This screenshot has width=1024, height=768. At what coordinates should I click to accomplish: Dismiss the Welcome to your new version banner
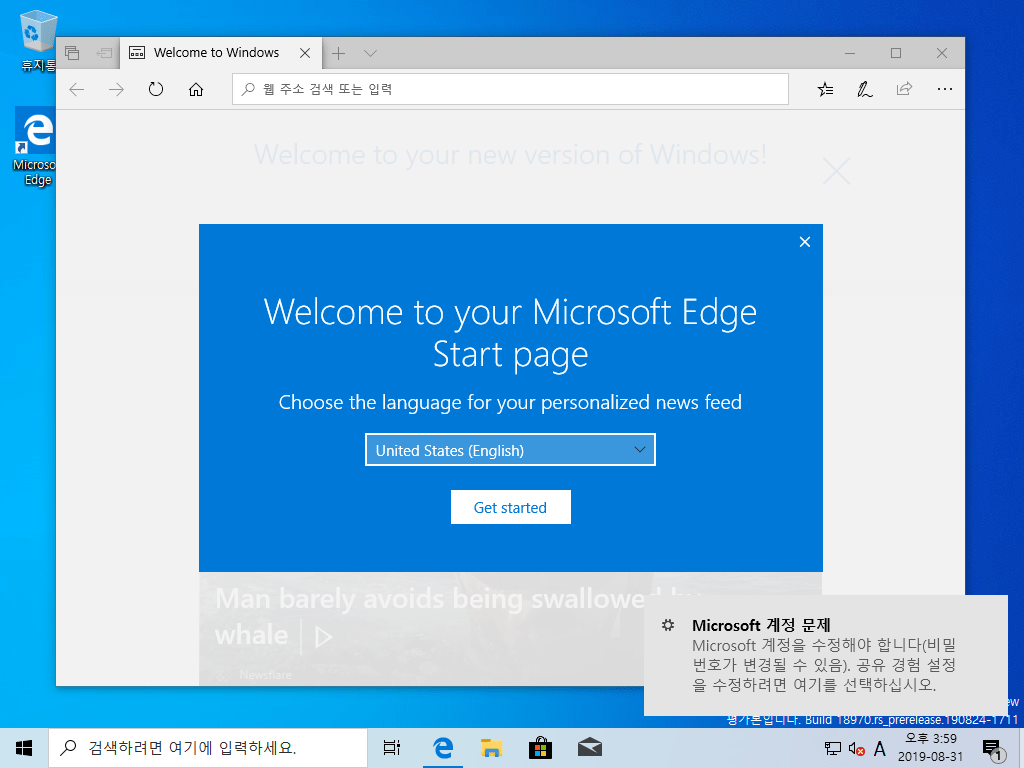[836, 171]
